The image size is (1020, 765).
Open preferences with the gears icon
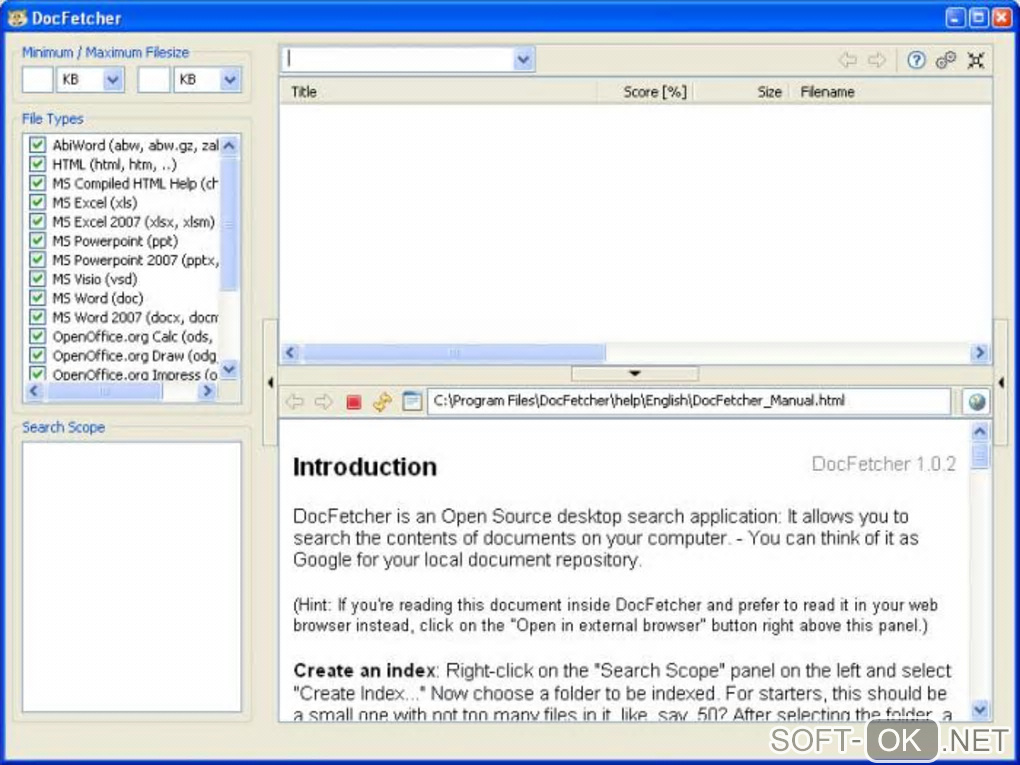point(946,60)
